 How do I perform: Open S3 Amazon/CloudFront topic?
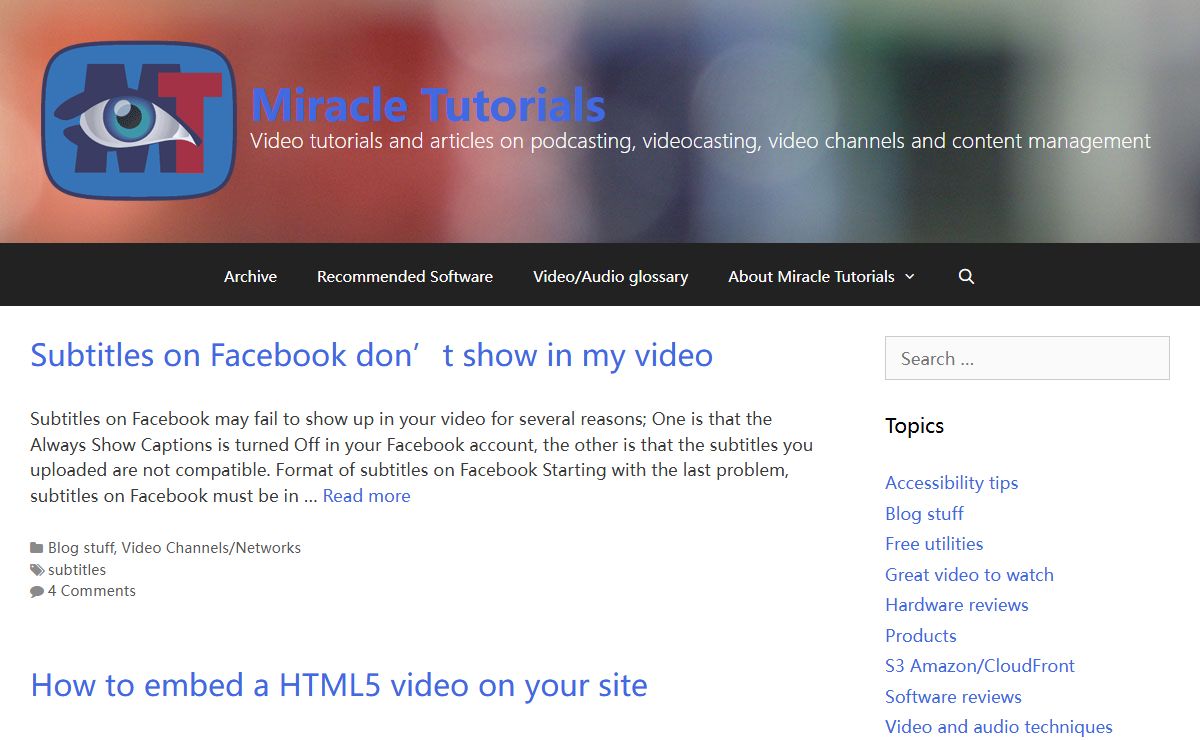click(x=980, y=666)
